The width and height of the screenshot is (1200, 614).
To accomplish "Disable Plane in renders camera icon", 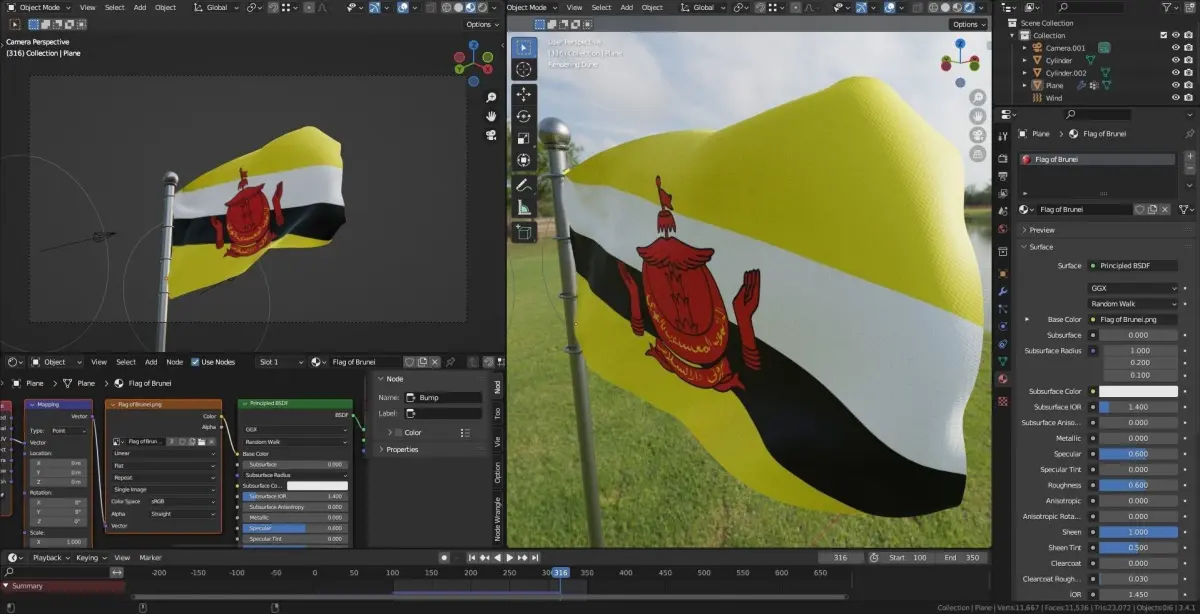I will tap(1189, 86).
